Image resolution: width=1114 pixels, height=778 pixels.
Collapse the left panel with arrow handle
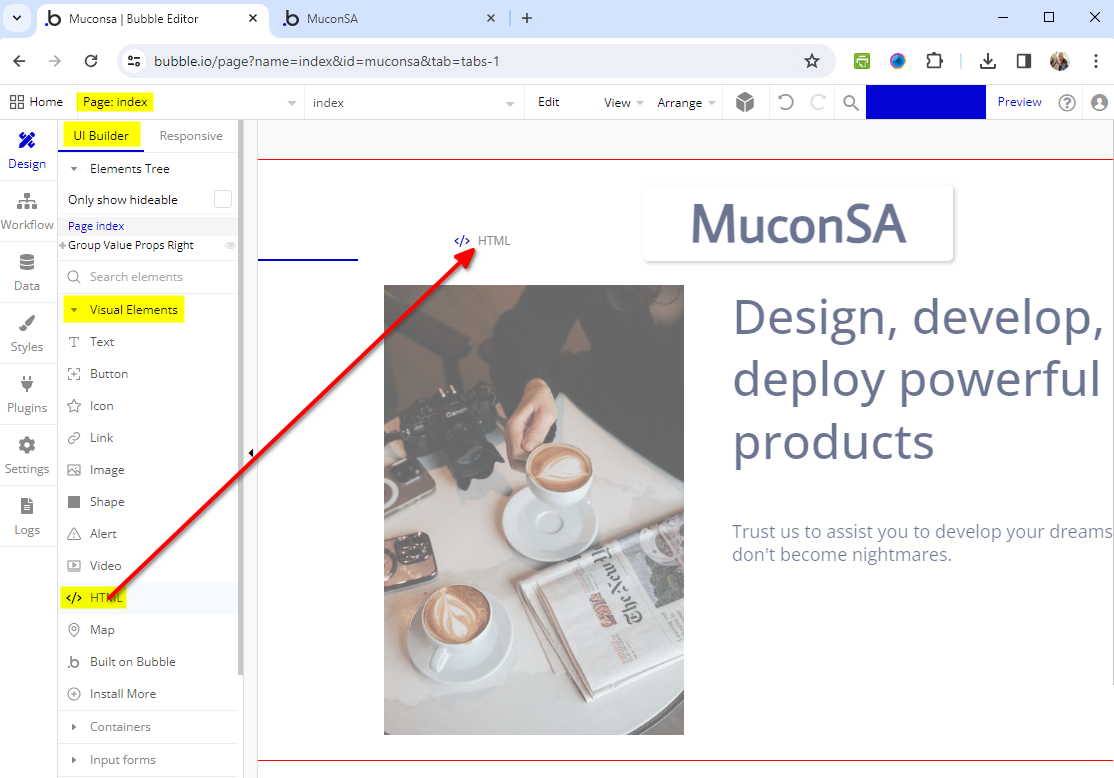(x=250, y=453)
